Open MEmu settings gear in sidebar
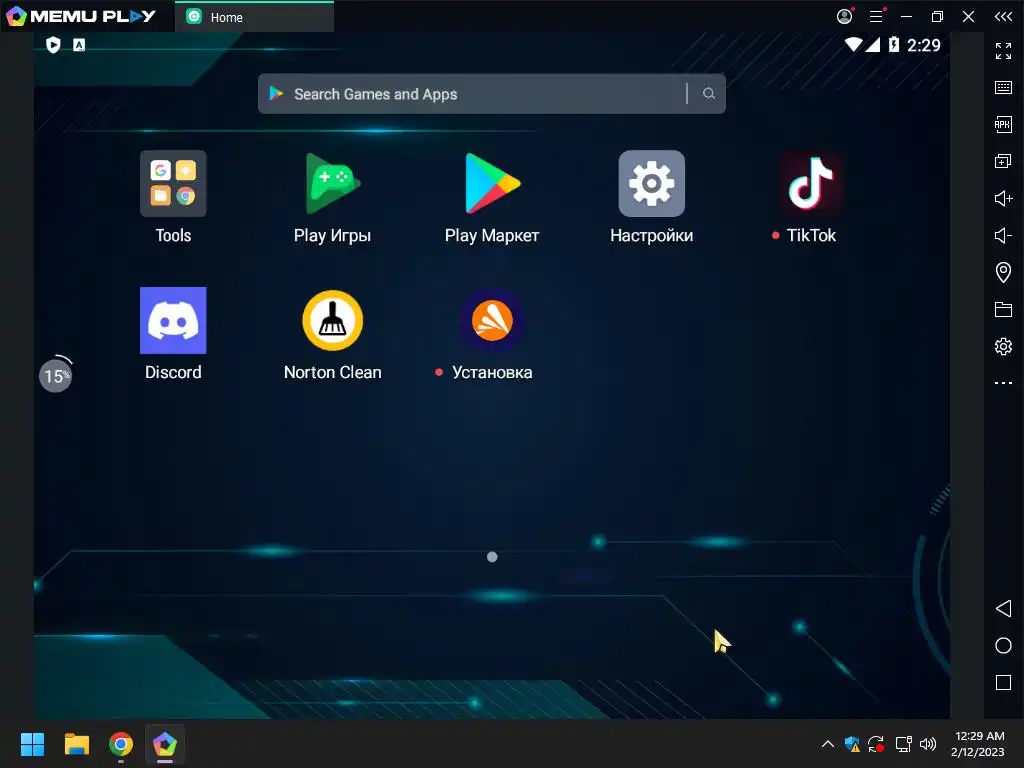The height and width of the screenshot is (768, 1024). pos(1003,346)
